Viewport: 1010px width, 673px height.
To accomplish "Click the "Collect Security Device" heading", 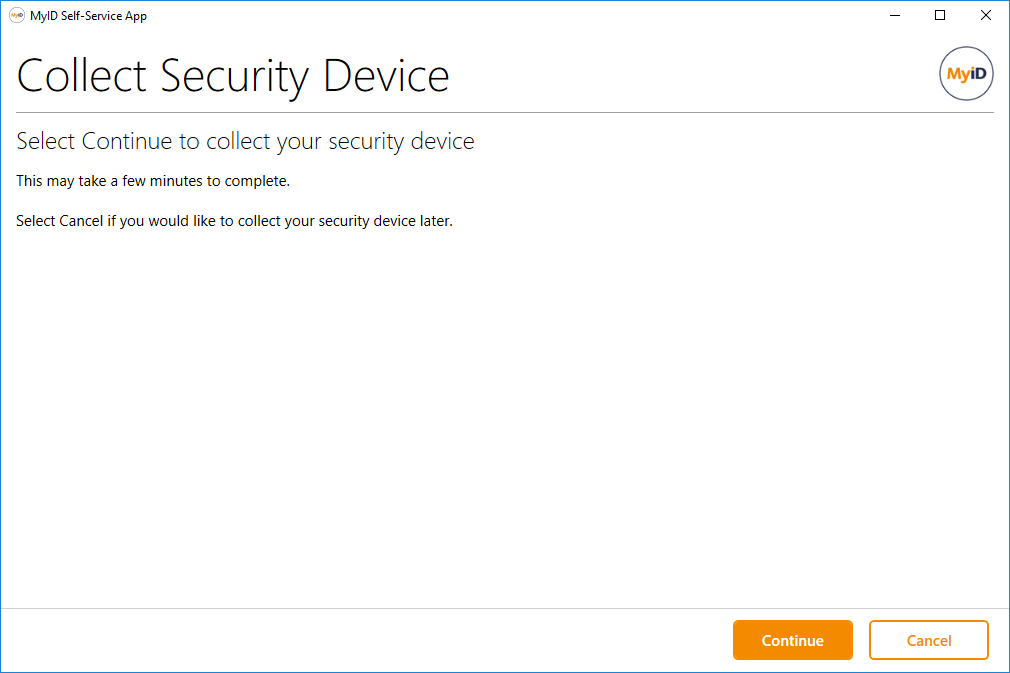I will [233, 77].
